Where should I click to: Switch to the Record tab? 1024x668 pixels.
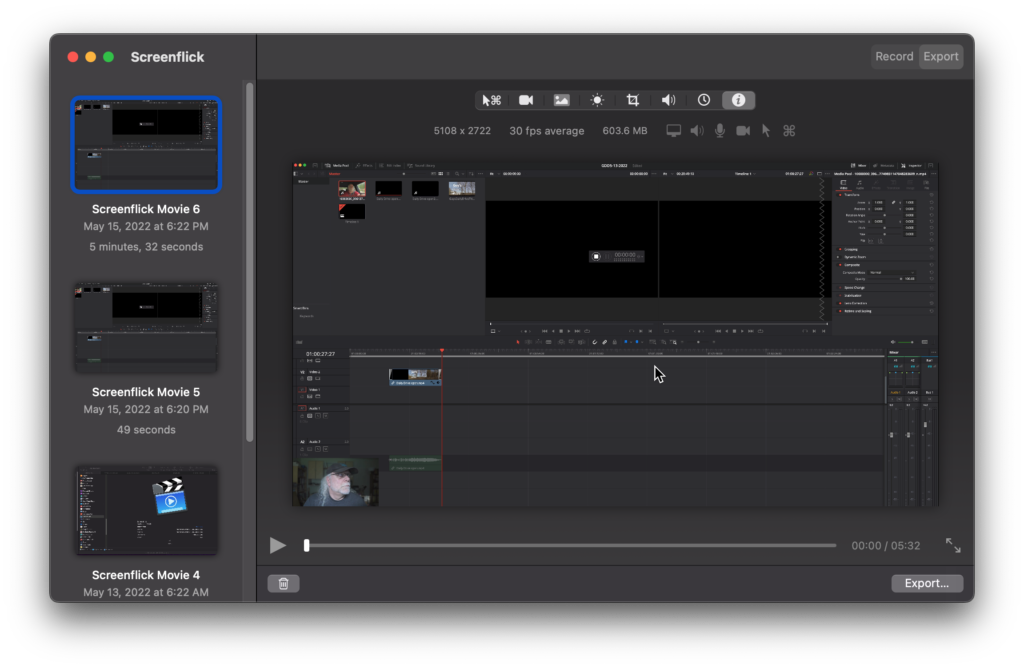[894, 57]
